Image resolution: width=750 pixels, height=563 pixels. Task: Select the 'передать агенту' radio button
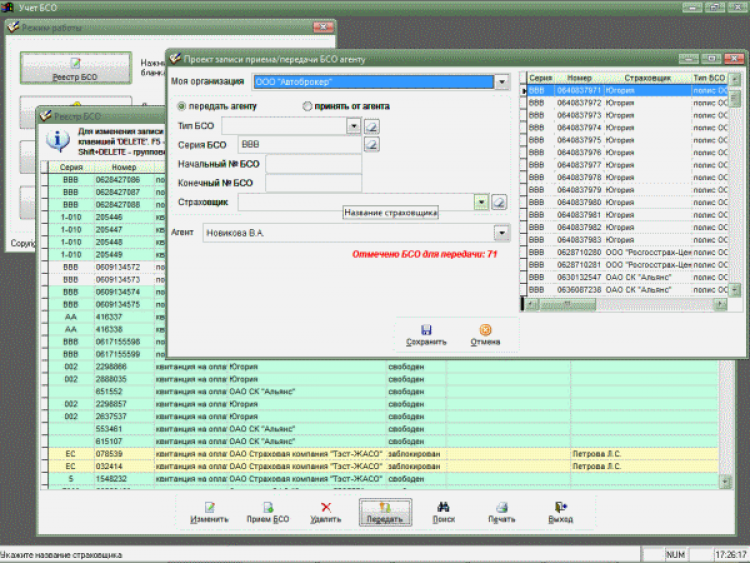point(181,106)
